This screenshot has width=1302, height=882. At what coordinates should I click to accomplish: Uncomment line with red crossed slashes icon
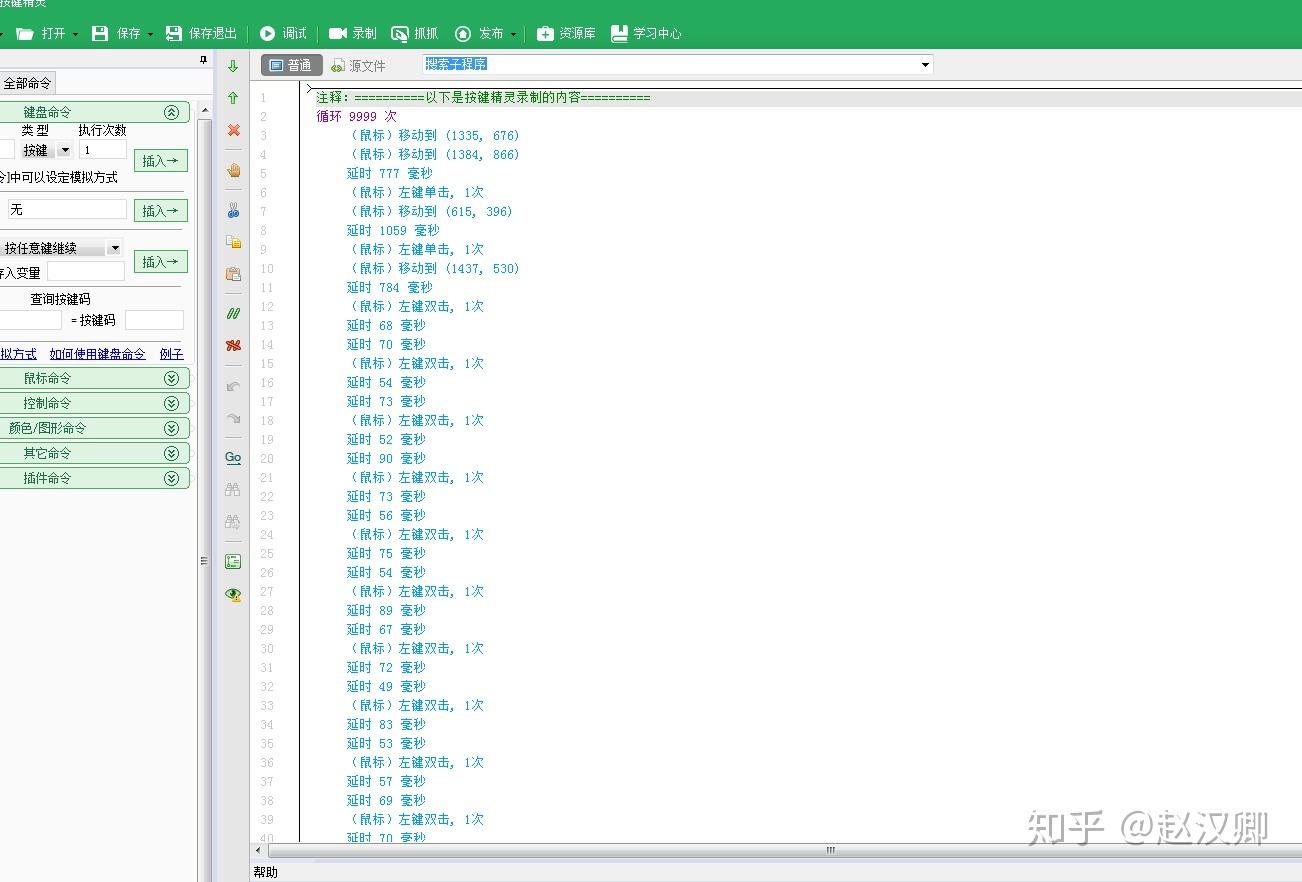point(233,346)
